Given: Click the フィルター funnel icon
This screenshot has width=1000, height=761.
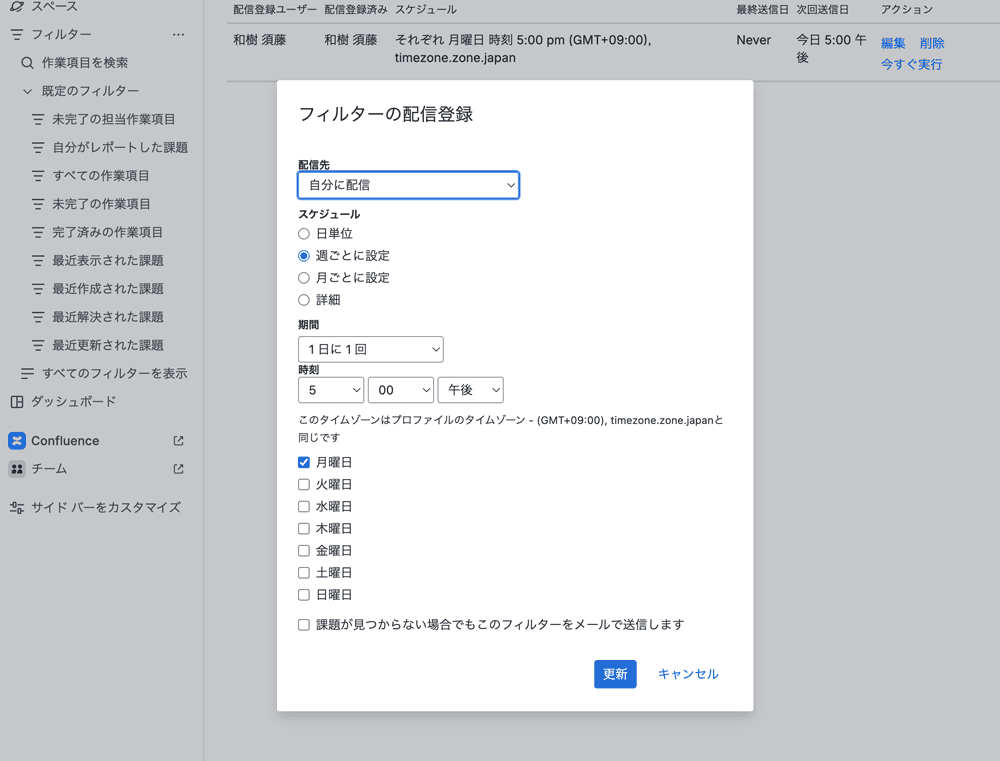Looking at the screenshot, I should [15, 33].
